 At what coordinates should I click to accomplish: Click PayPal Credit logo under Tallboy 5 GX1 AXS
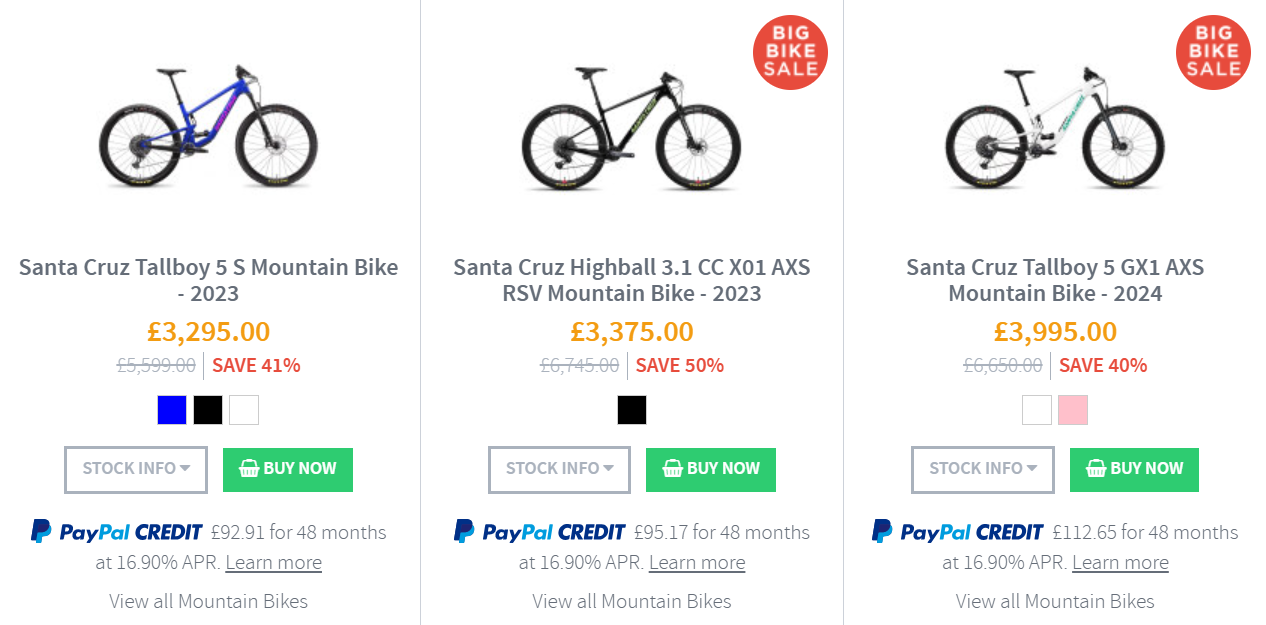[x=958, y=532]
